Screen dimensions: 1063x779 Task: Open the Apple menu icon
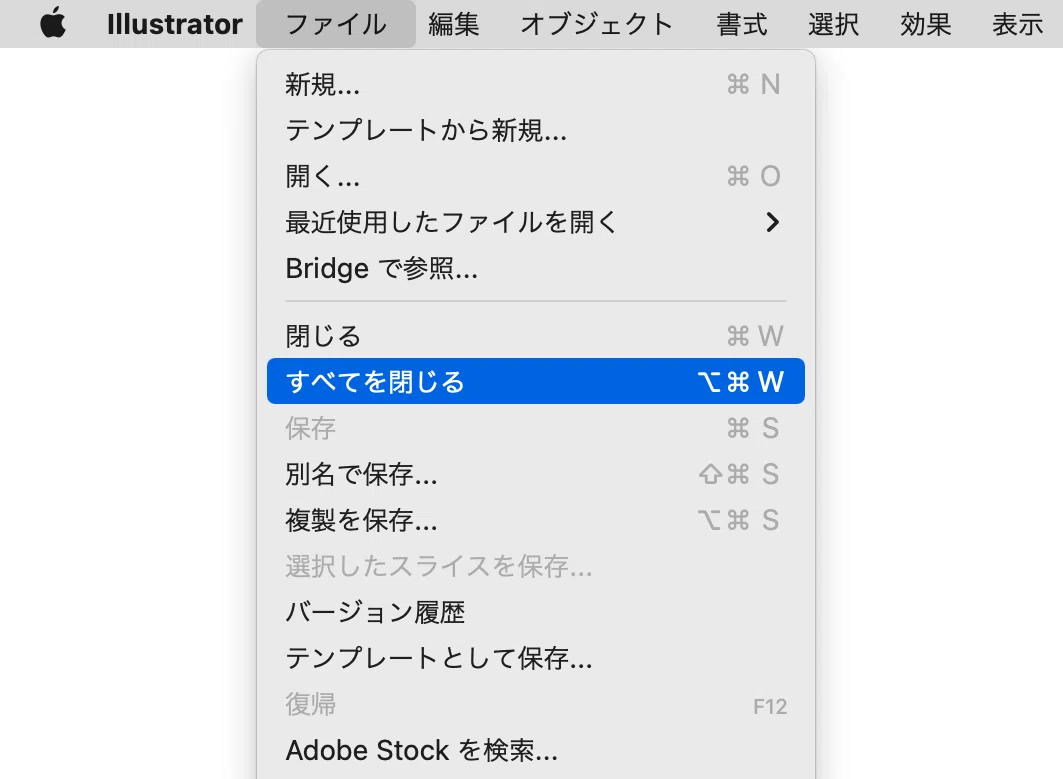coord(53,24)
